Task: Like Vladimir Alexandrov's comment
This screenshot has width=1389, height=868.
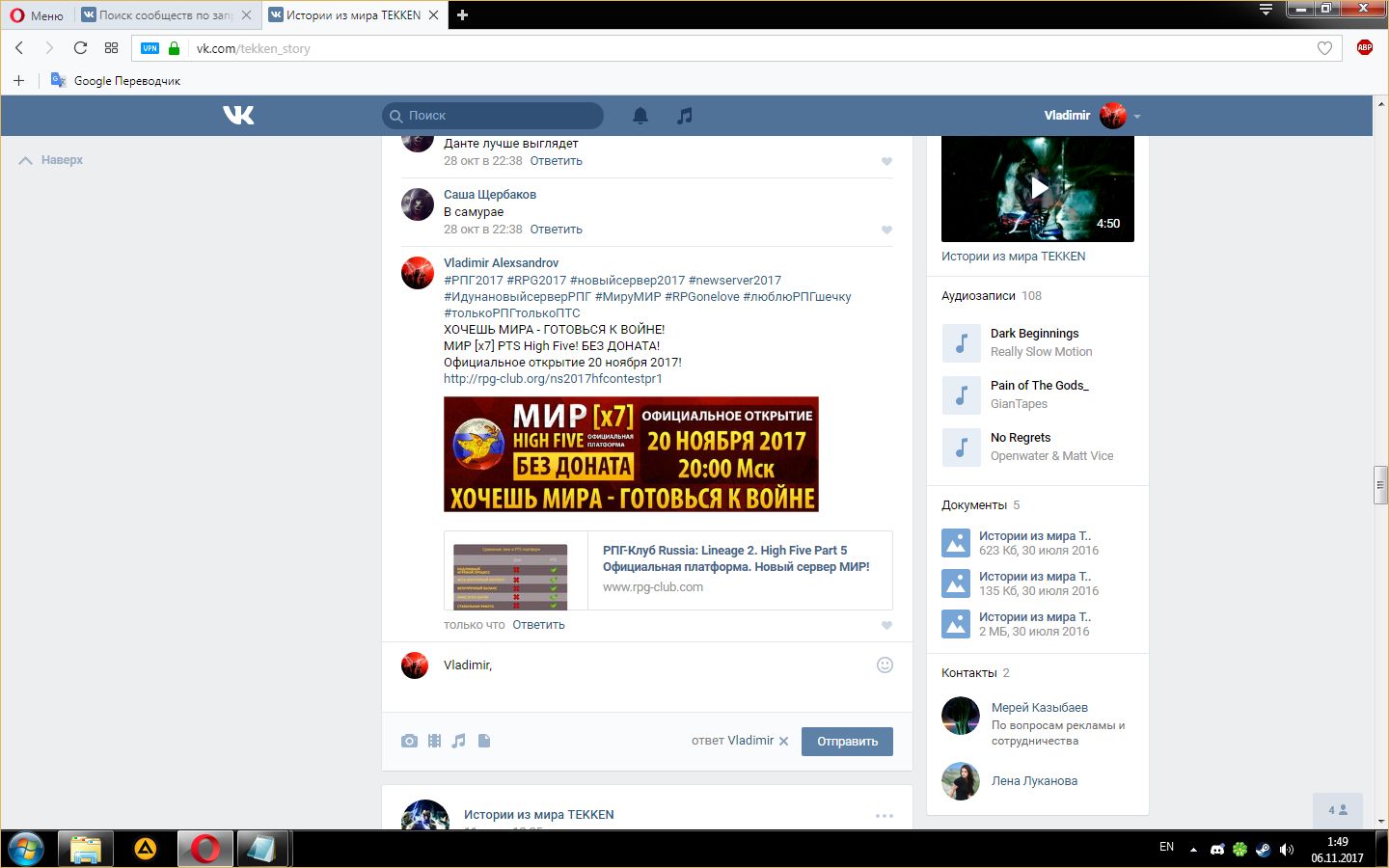Action: pos(886,626)
